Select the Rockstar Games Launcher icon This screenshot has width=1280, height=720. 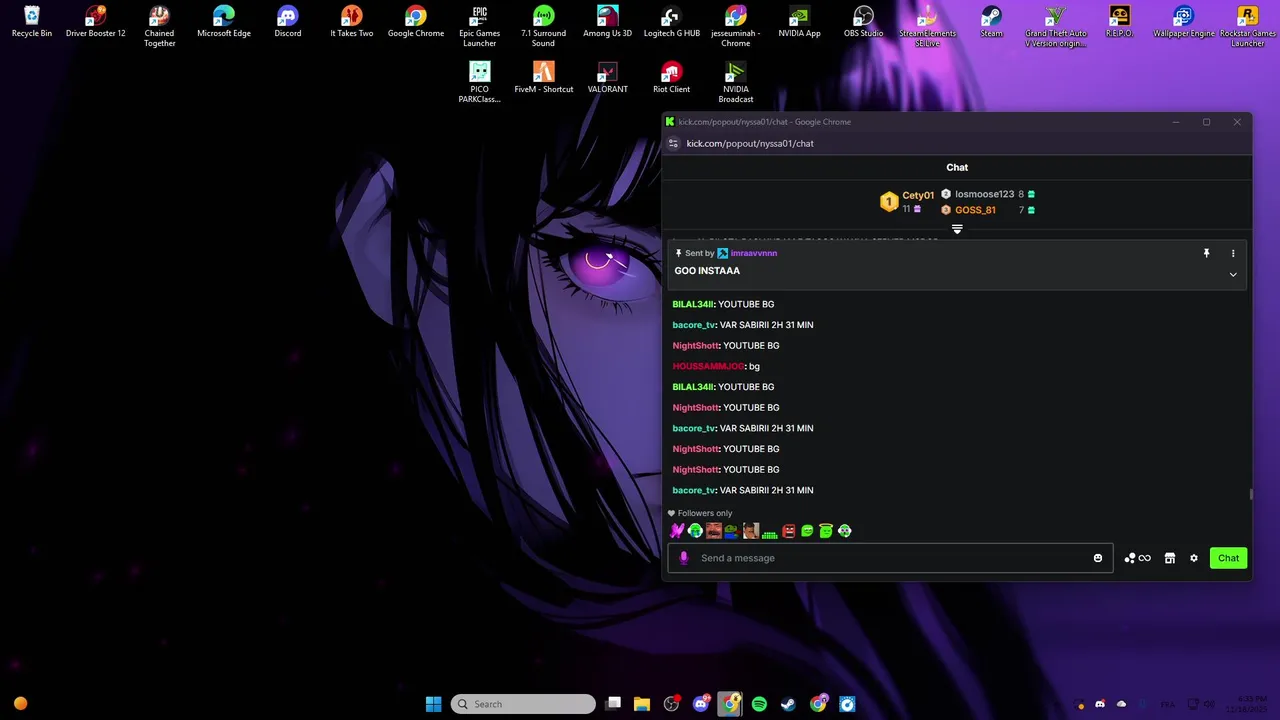click(1247, 27)
